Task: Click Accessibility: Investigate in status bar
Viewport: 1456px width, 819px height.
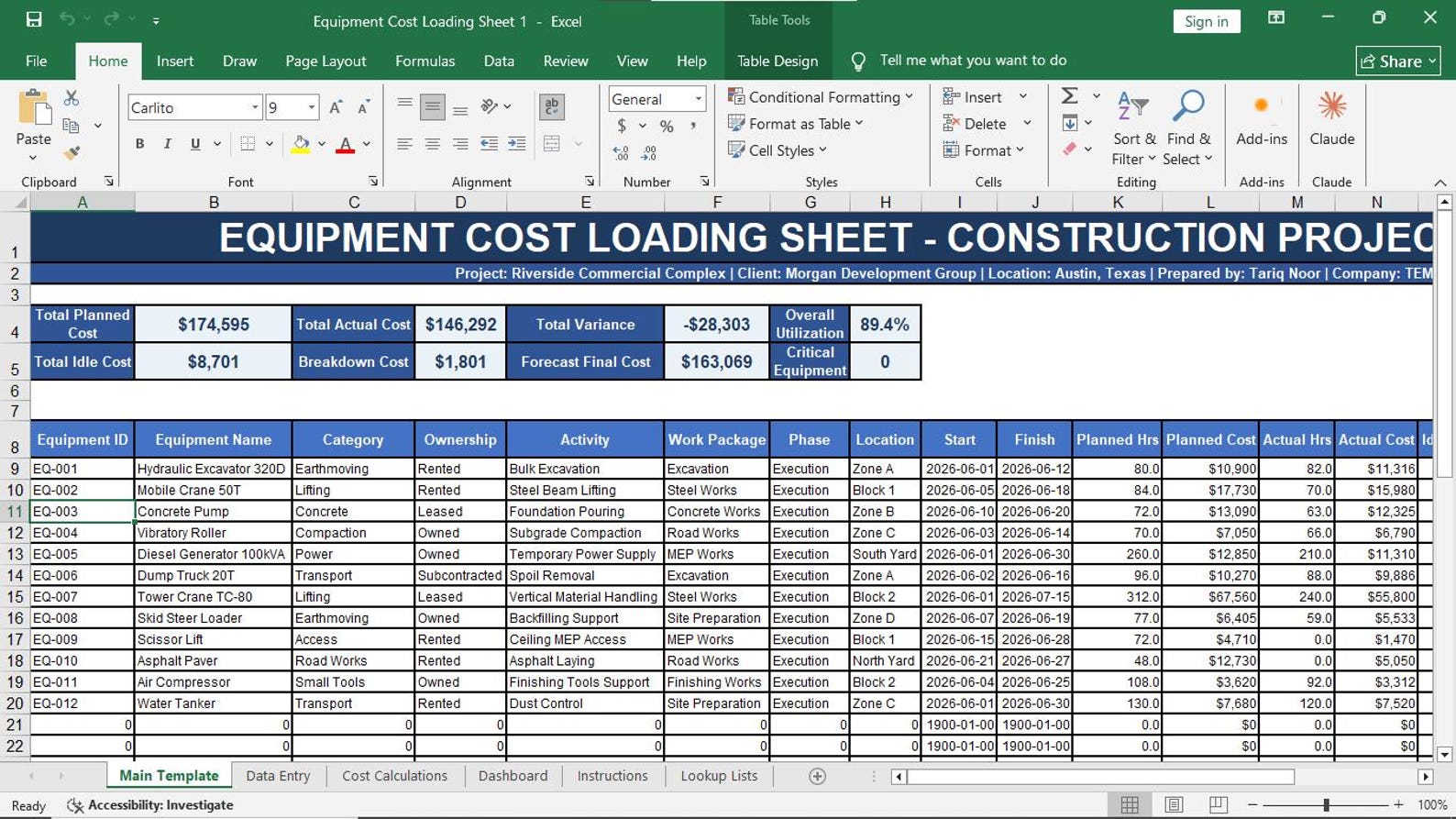Action: click(150, 805)
